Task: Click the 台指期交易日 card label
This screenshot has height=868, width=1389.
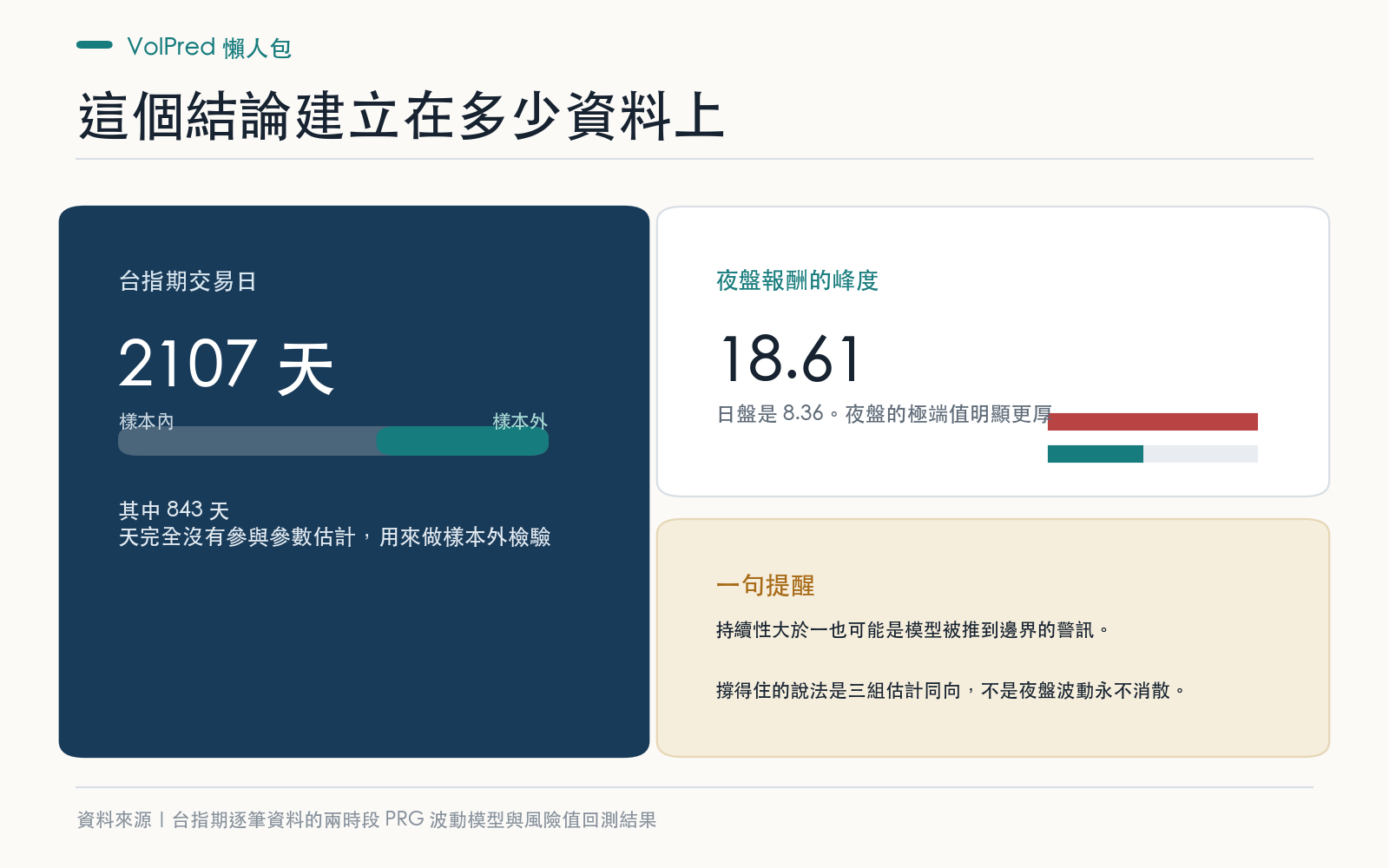Action: coord(188,281)
